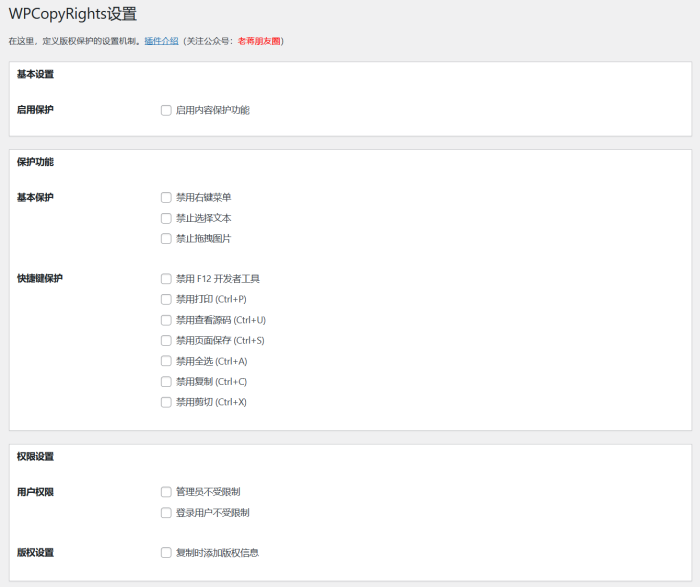700x587 pixels.
Task: Click the 基本保护 row label
Action: [35, 197]
